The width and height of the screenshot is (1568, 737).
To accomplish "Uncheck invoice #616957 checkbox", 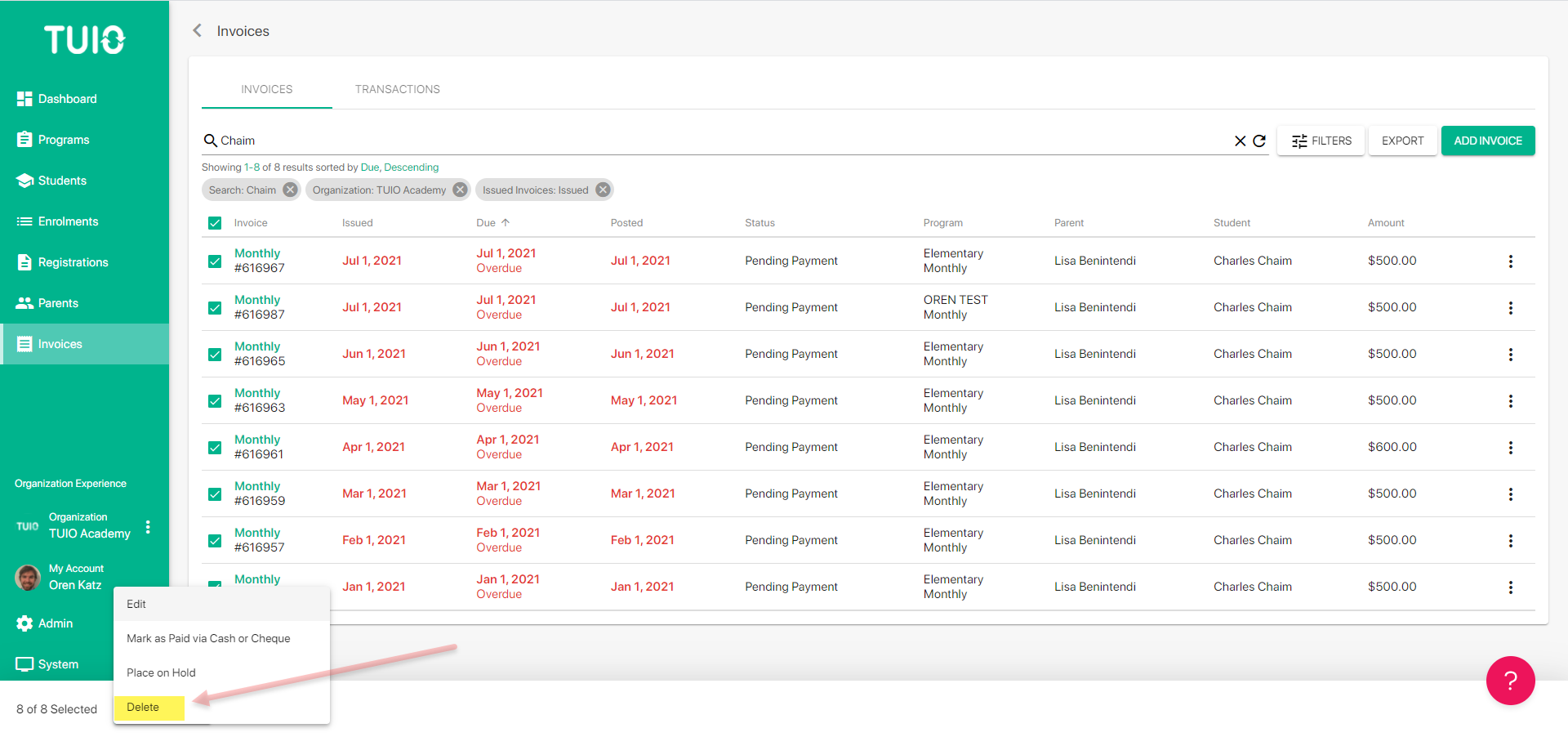I will [215, 541].
